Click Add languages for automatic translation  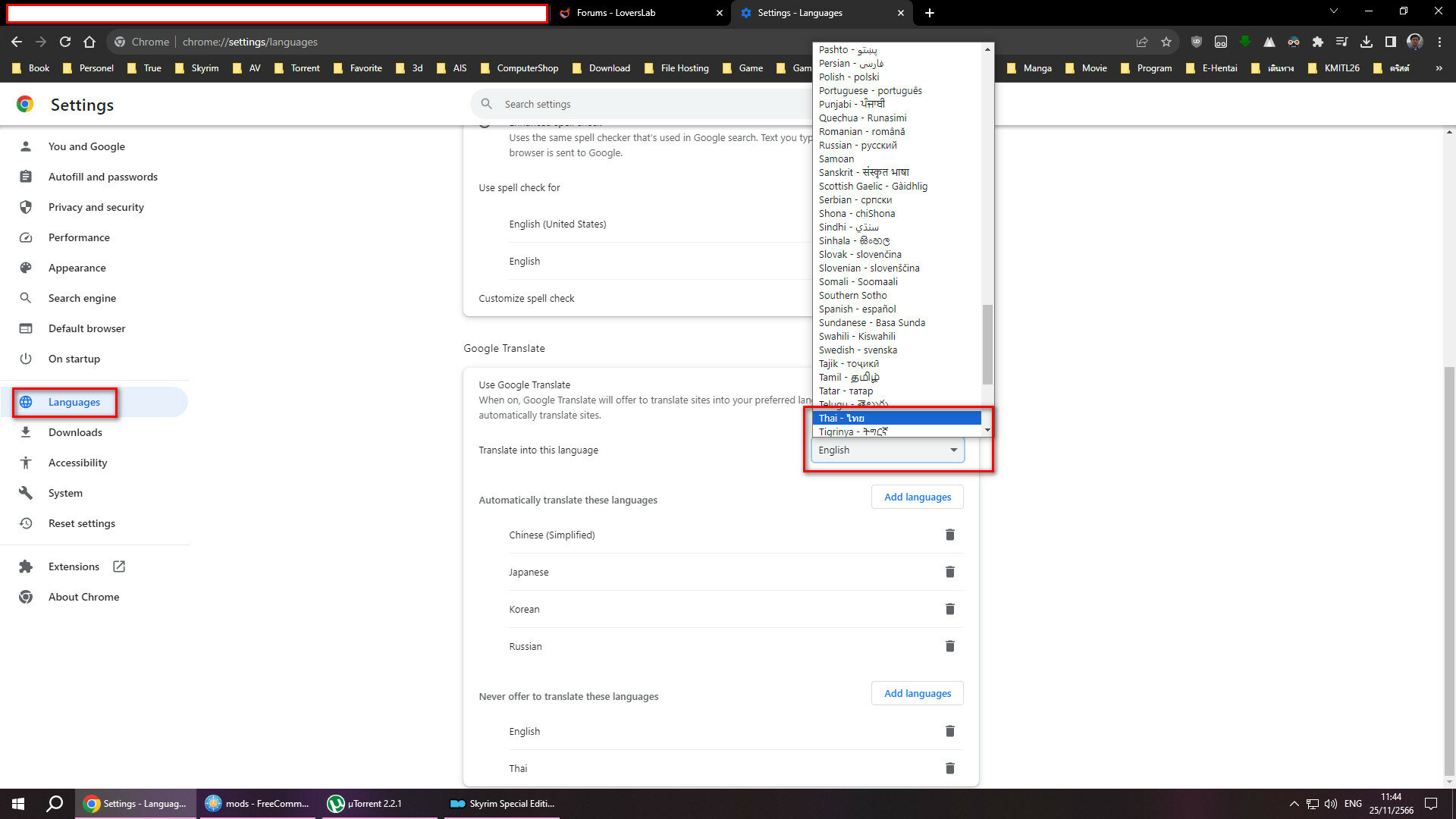(917, 497)
